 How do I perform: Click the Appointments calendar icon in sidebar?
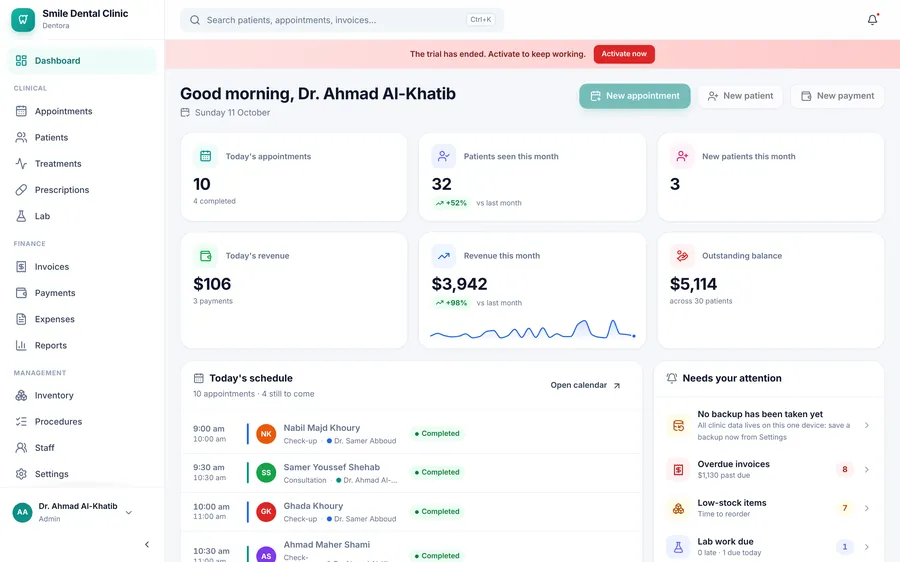pos(21,111)
